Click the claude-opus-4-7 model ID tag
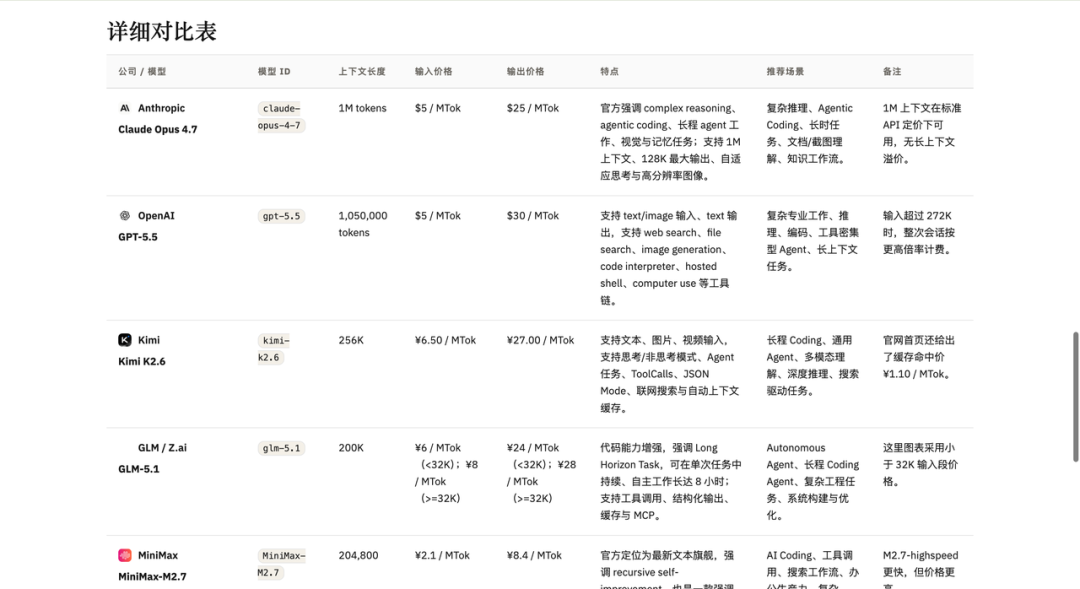 point(281,117)
